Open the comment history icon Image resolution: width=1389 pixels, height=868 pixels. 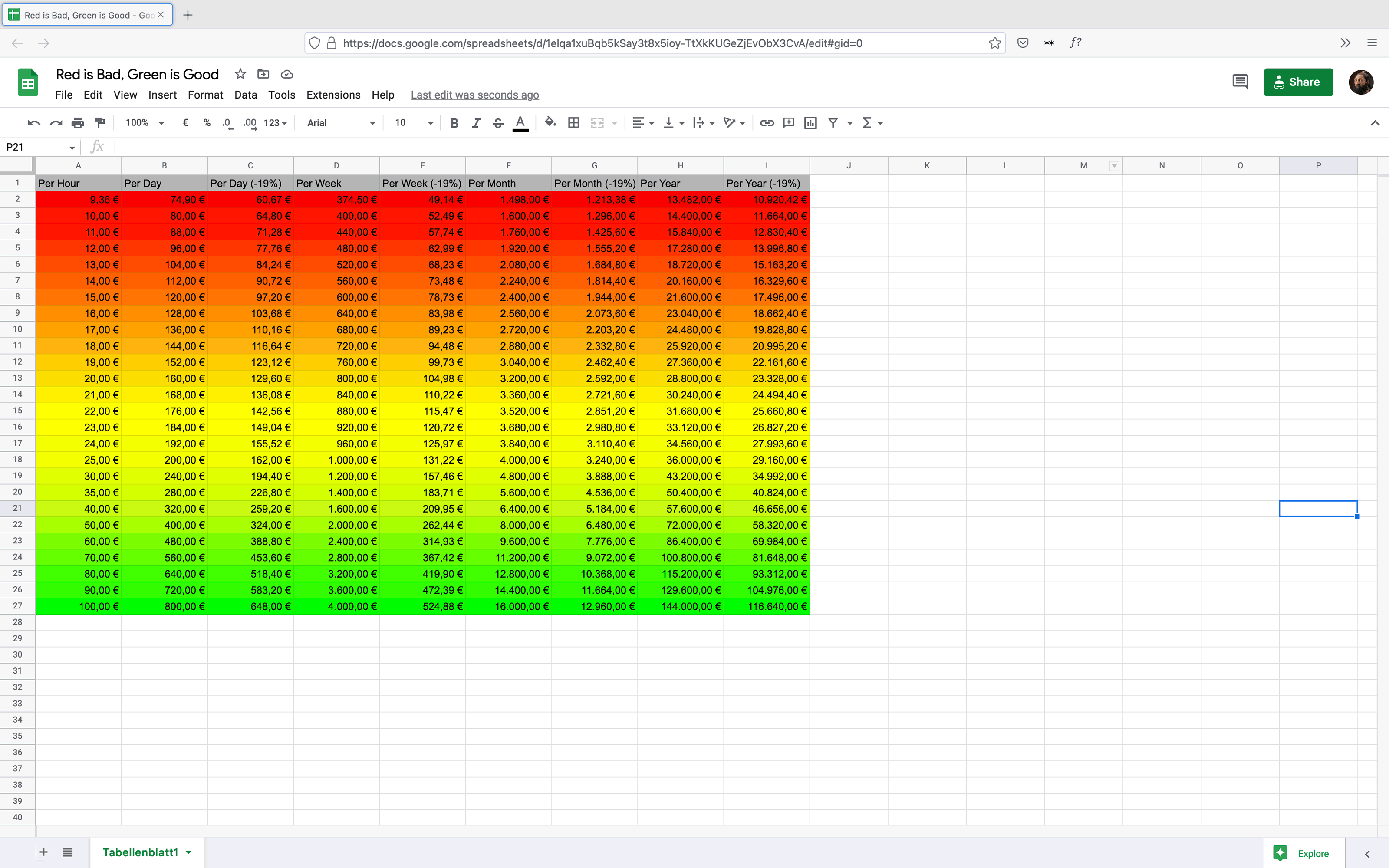(x=1240, y=82)
